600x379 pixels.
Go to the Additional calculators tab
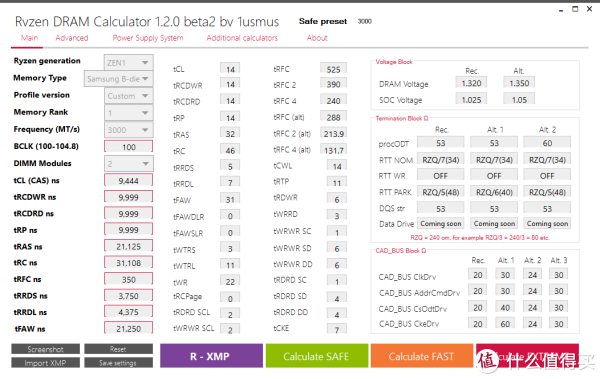point(242,38)
